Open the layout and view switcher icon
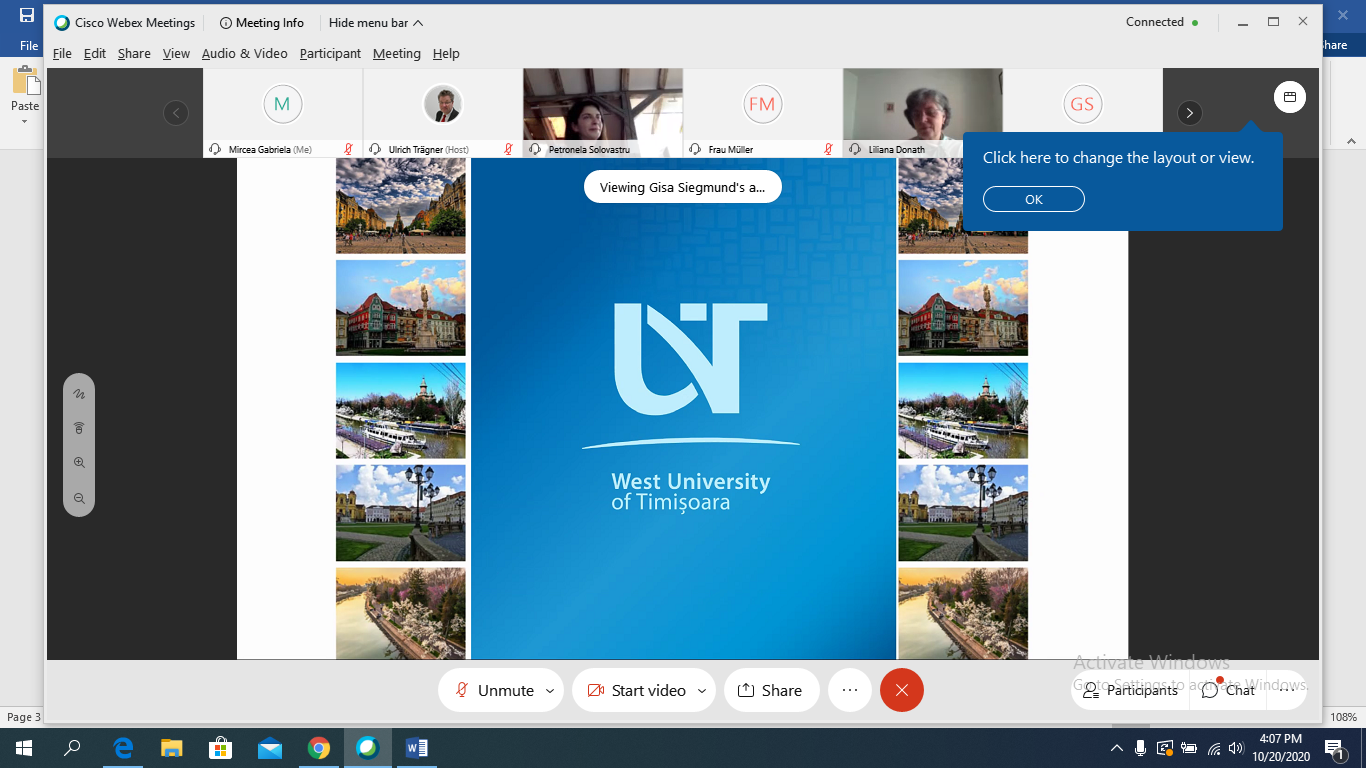 [1290, 97]
